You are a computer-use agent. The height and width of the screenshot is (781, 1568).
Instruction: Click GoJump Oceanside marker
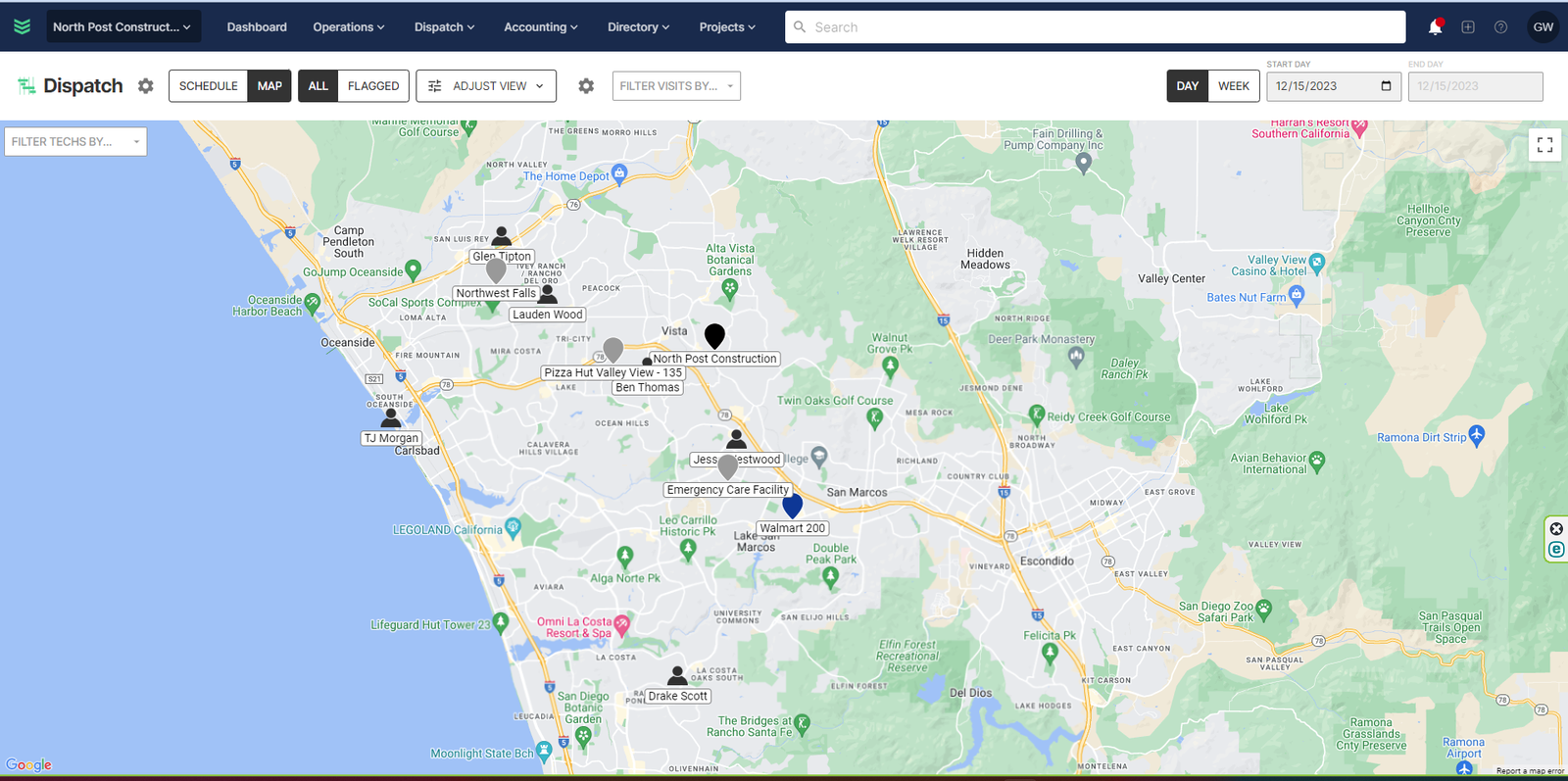pyautogui.click(x=414, y=268)
